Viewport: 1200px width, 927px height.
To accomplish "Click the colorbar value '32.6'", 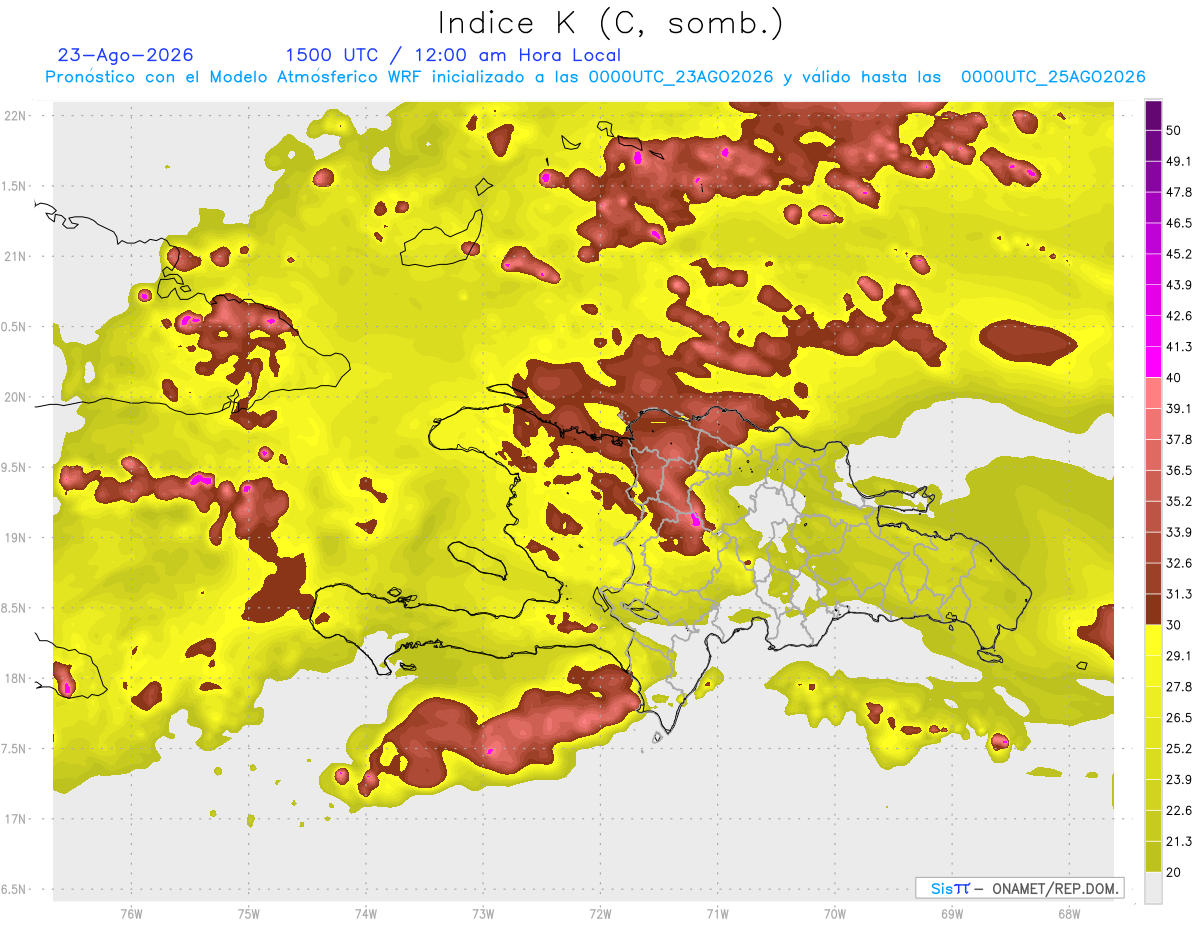I will pos(1178,563).
